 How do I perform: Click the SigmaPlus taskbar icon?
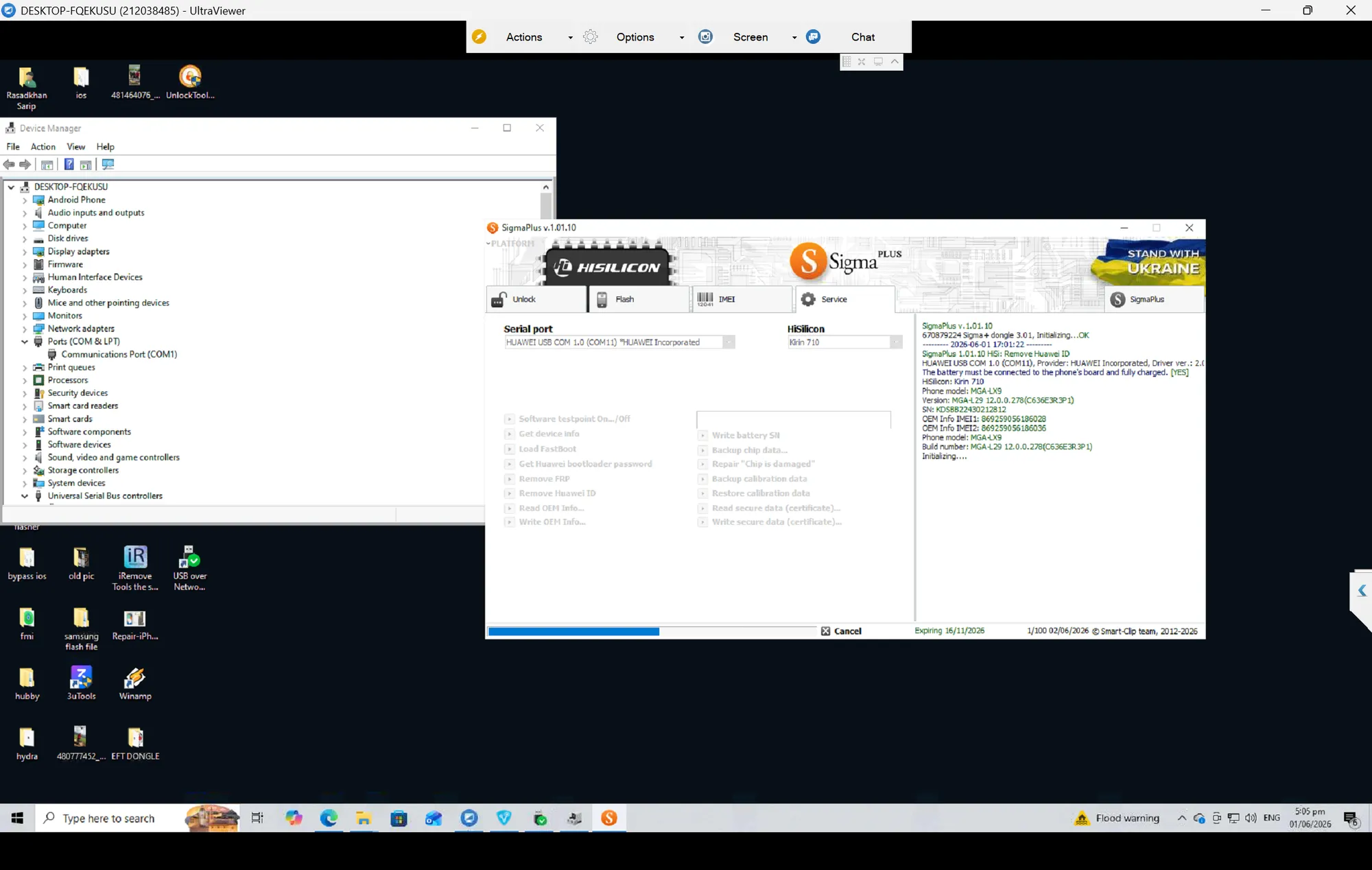coord(609,818)
